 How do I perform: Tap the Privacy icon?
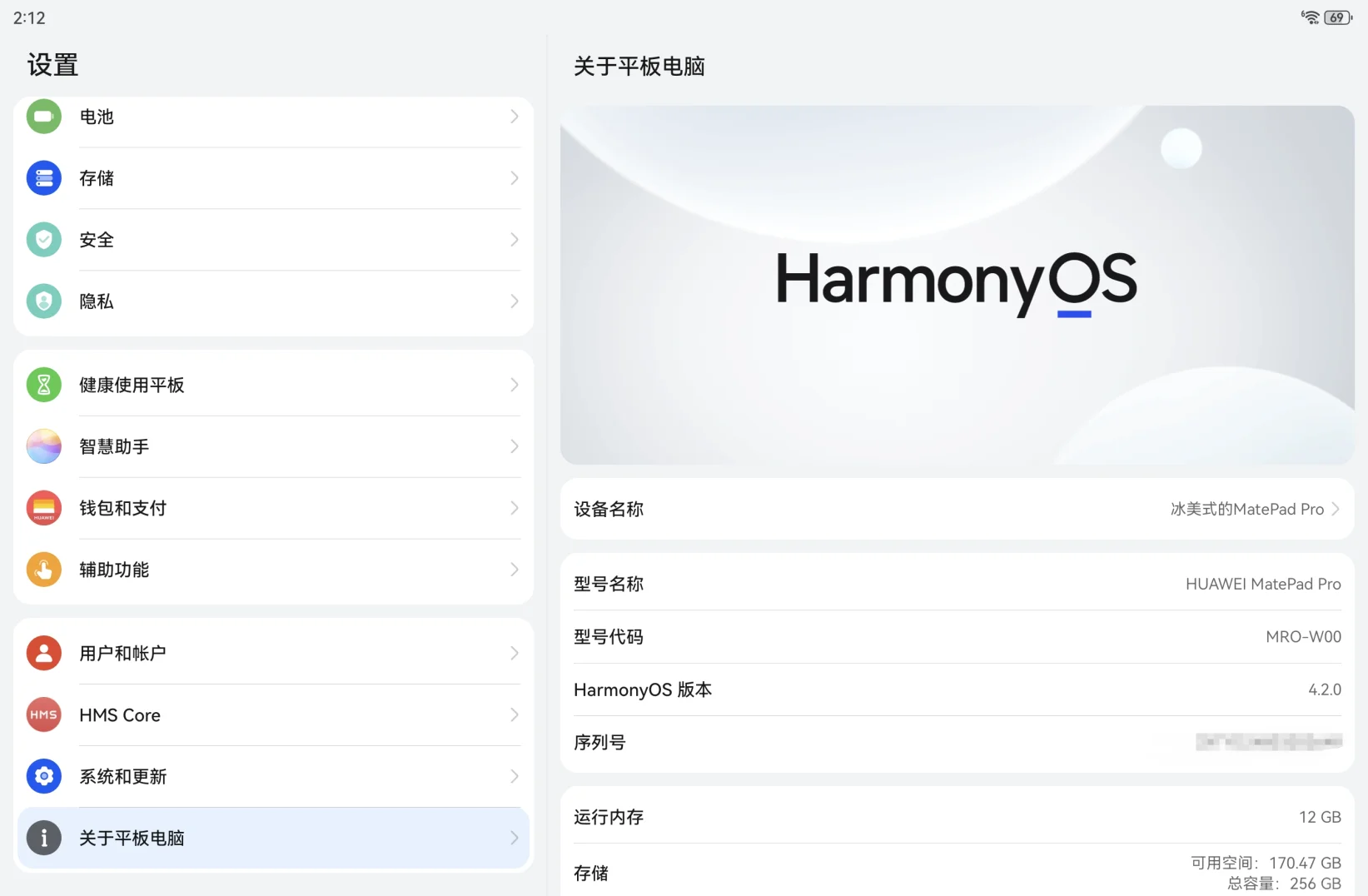click(44, 301)
